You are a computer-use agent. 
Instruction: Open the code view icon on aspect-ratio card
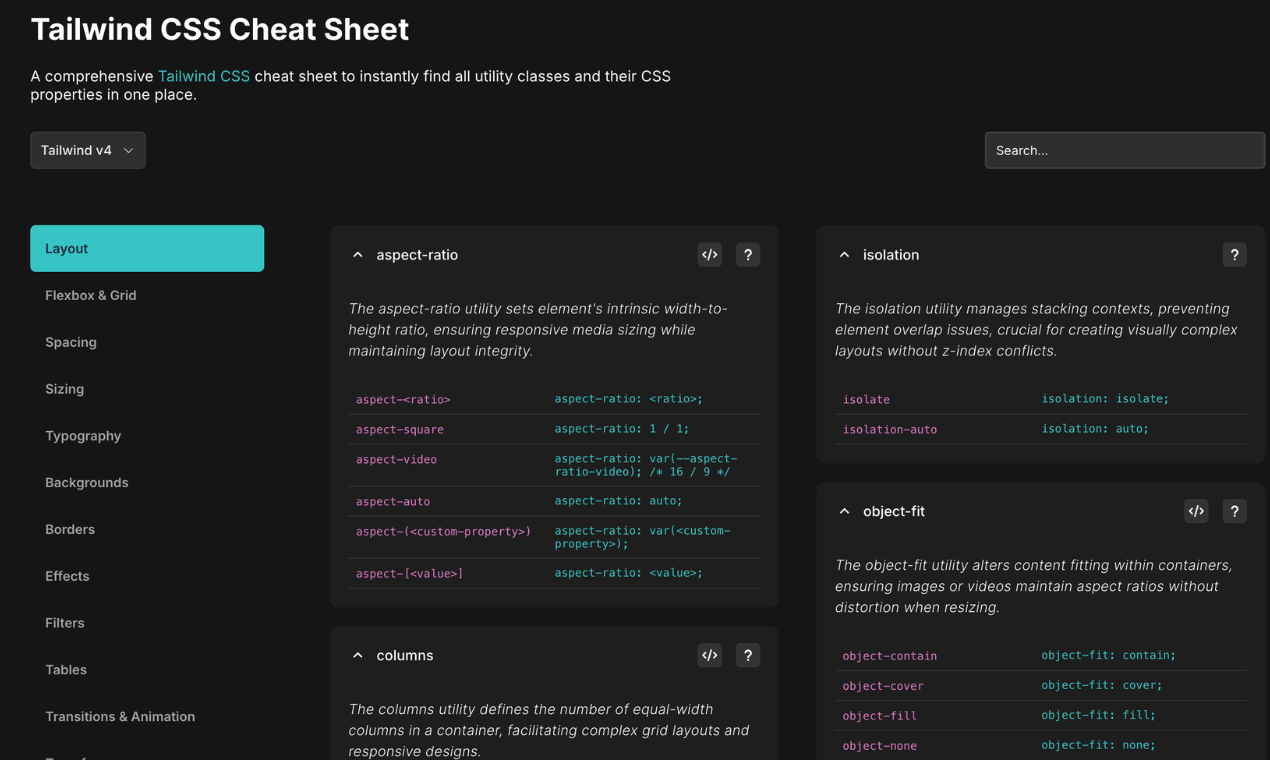(x=710, y=255)
